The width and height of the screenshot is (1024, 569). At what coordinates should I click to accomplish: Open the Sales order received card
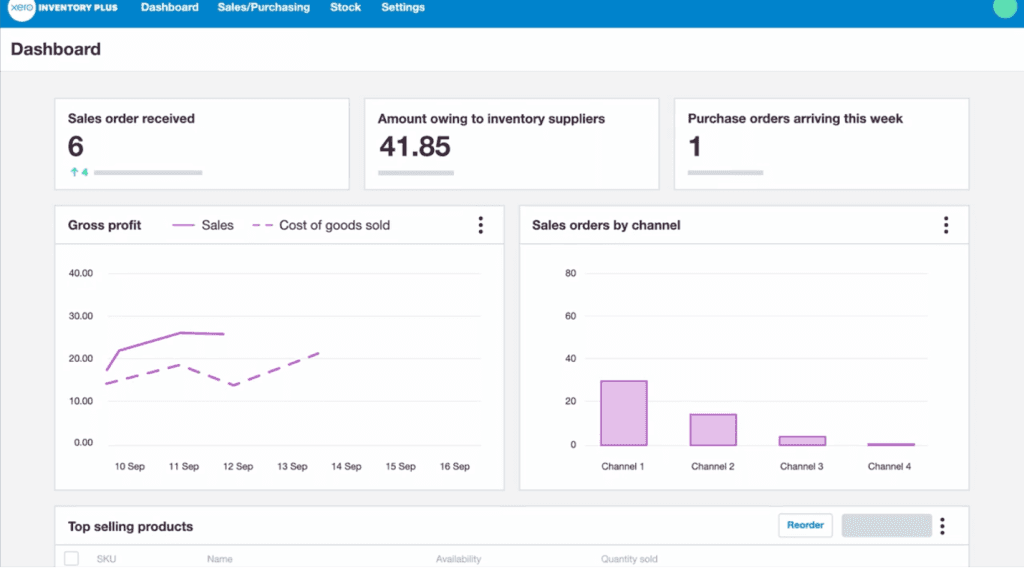point(201,143)
